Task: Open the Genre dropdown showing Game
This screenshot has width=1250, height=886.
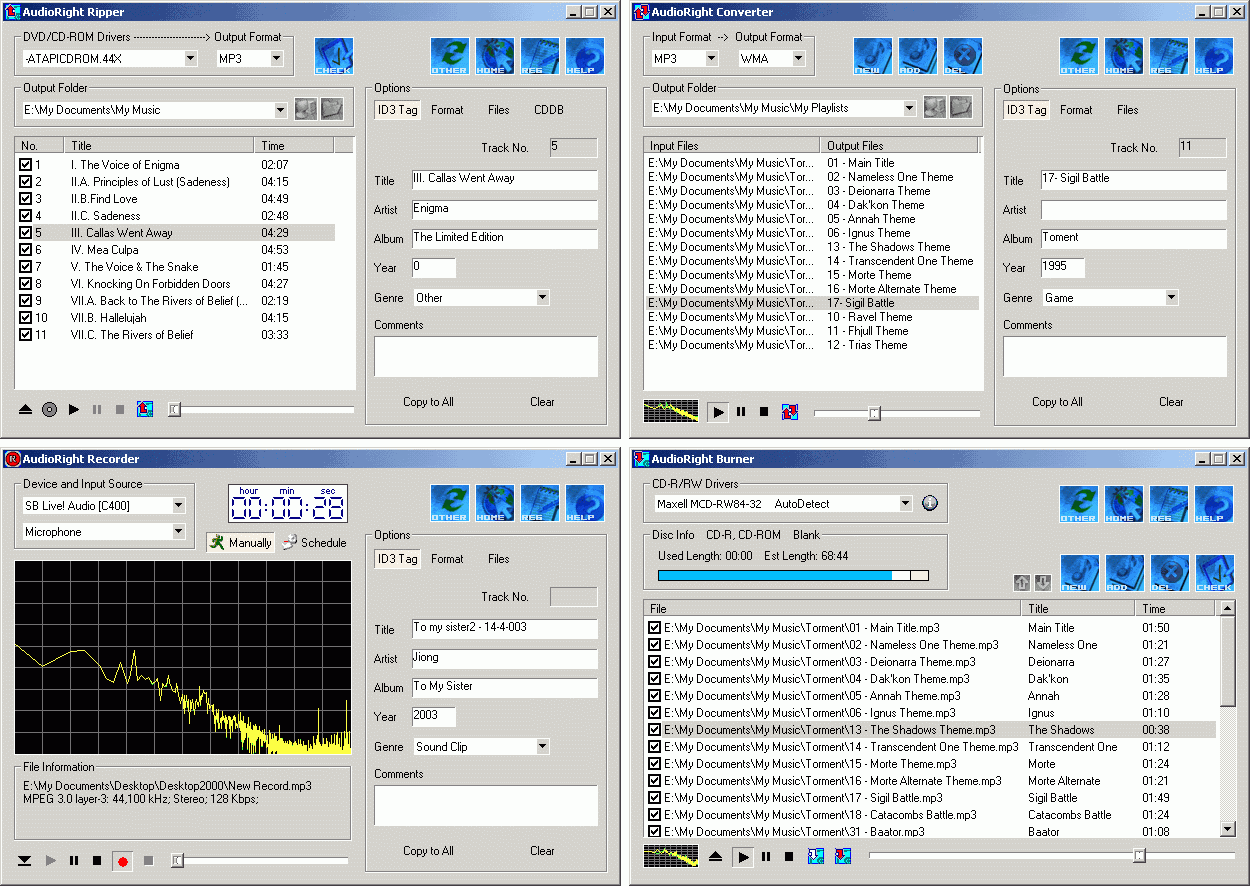Action: coord(1171,298)
